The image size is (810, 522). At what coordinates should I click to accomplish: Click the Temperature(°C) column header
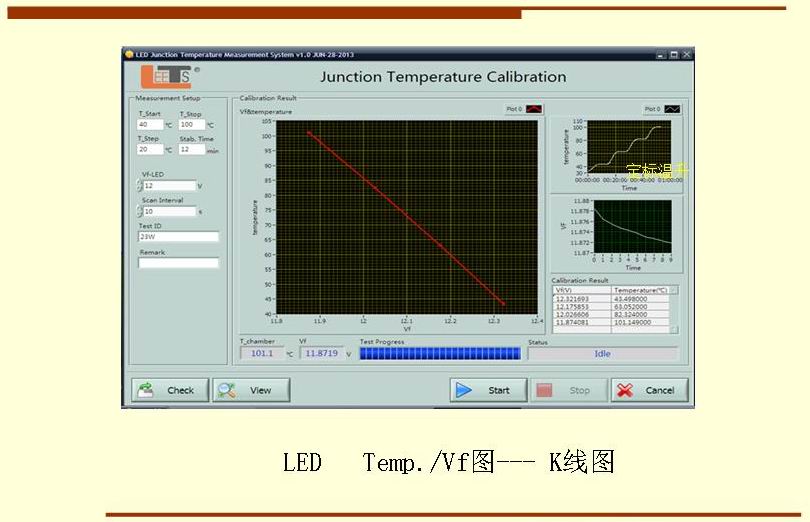click(641, 290)
